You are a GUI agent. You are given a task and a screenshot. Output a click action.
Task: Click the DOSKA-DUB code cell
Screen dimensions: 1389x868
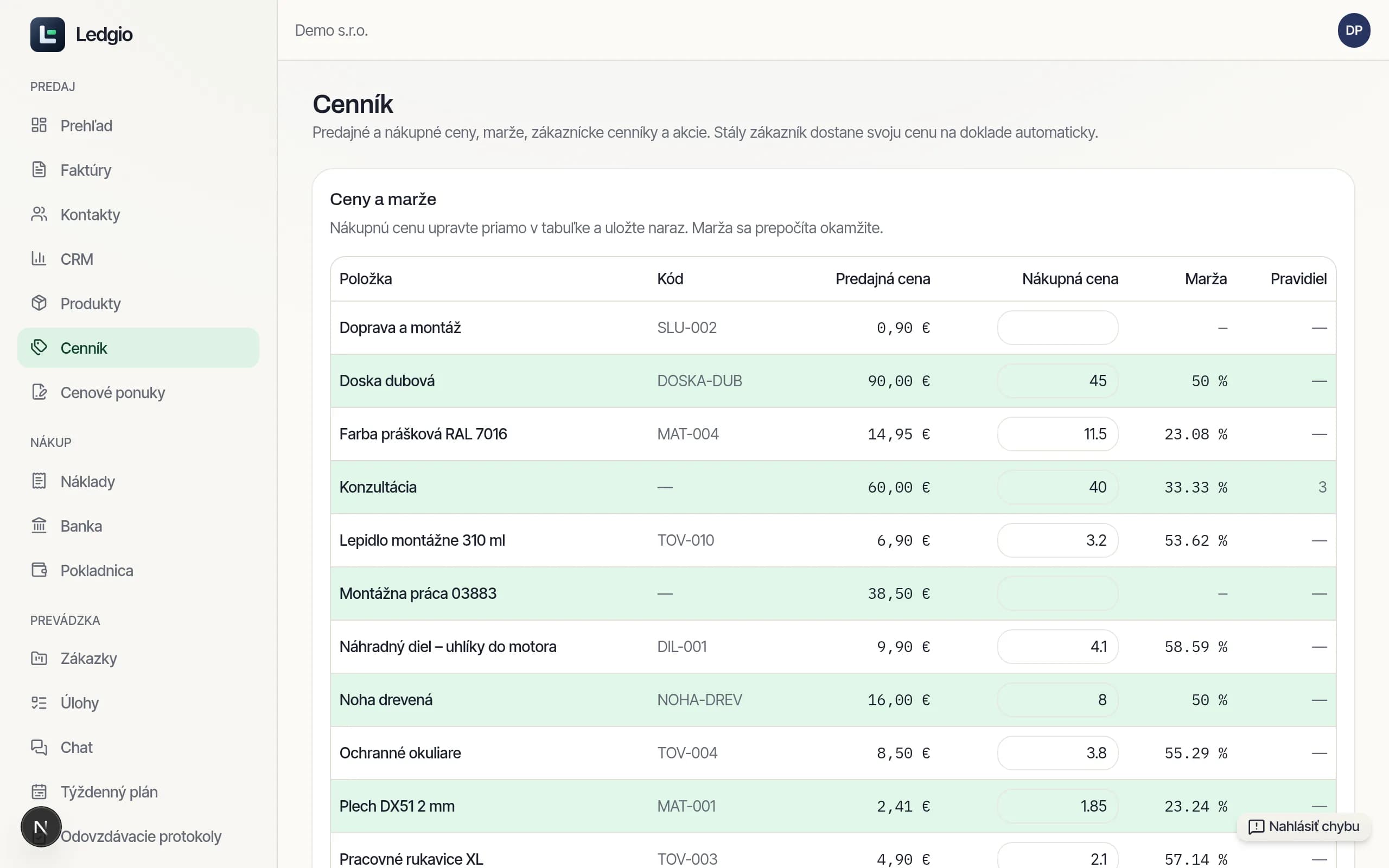click(699, 381)
